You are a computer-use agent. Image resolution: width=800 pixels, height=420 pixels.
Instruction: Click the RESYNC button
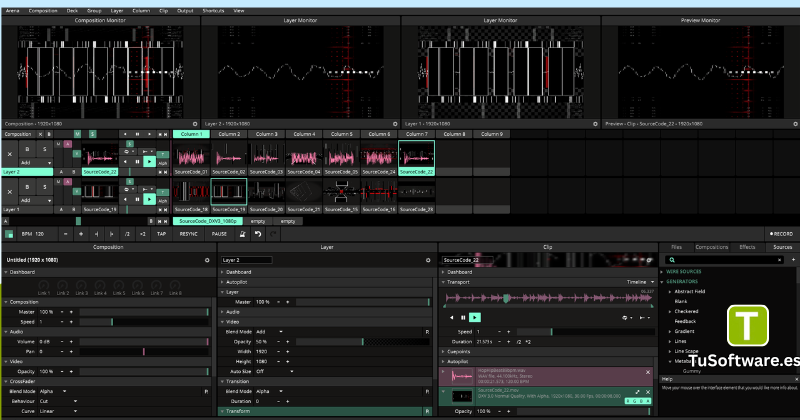(188, 234)
